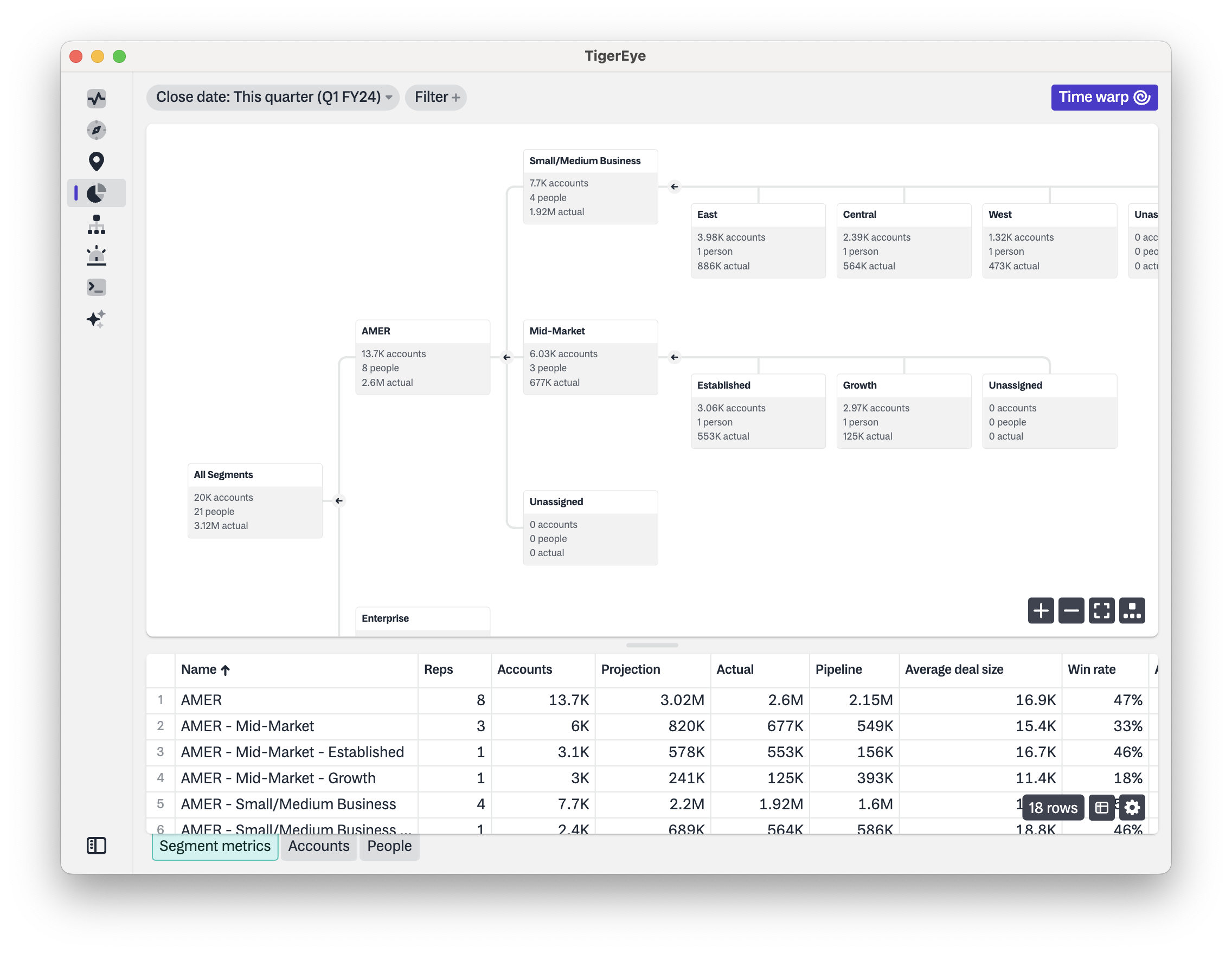Viewport: 1232px width, 954px height.
Task: Click the alarm siren sidebar icon
Action: coord(97,255)
